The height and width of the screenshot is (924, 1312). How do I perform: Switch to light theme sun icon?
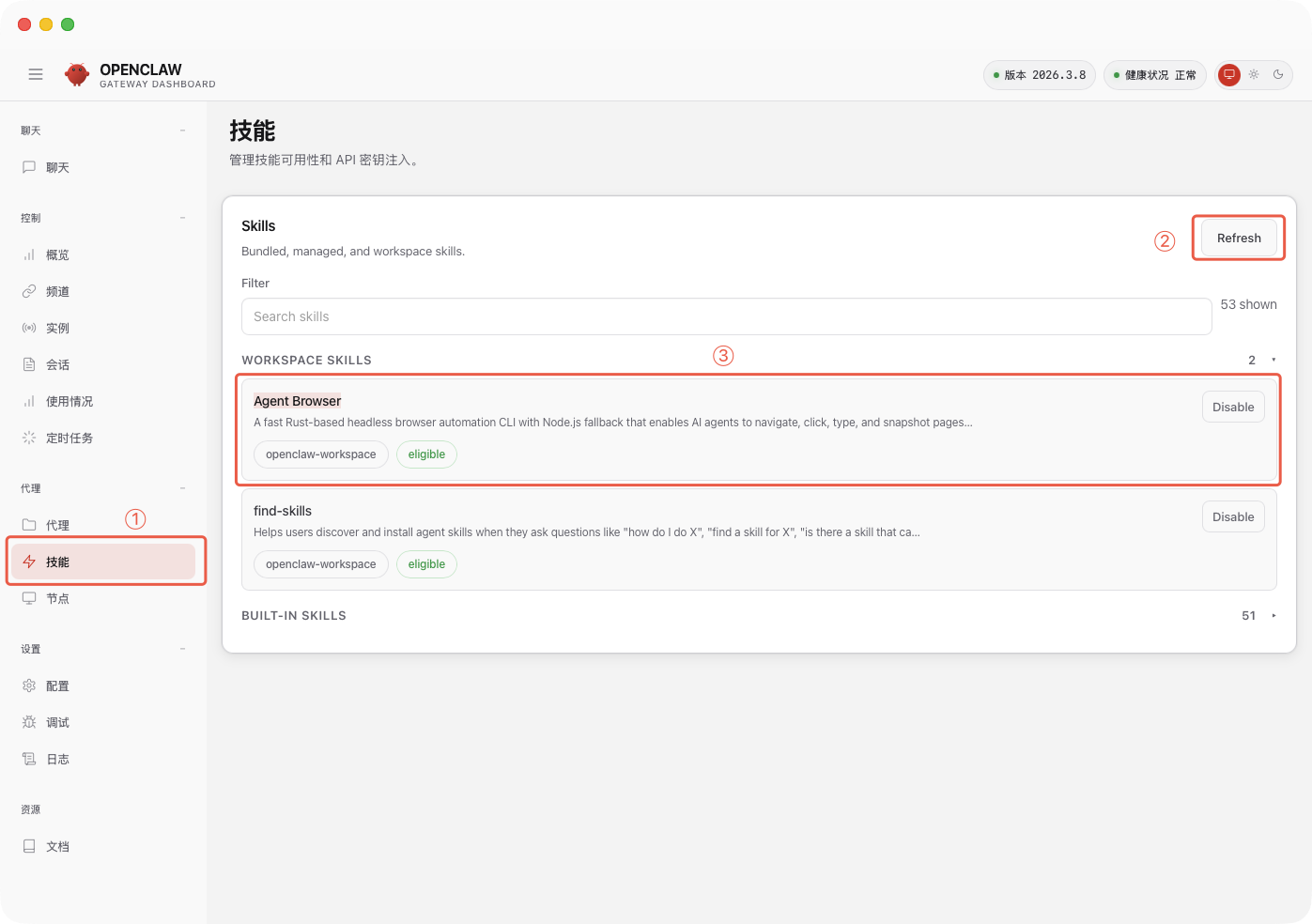pos(1254,74)
